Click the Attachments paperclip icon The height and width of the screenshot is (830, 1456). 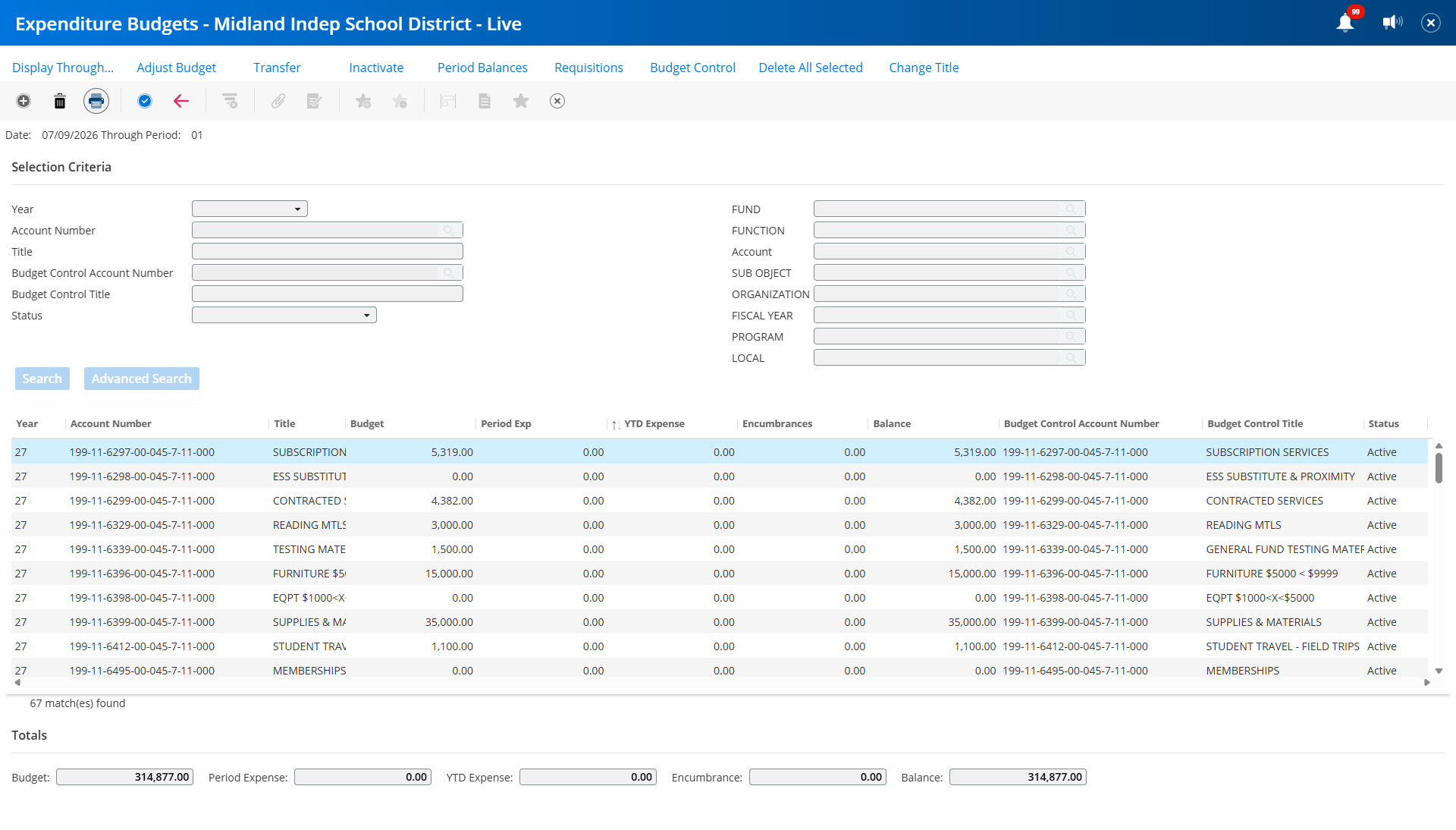[x=278, y=101]
